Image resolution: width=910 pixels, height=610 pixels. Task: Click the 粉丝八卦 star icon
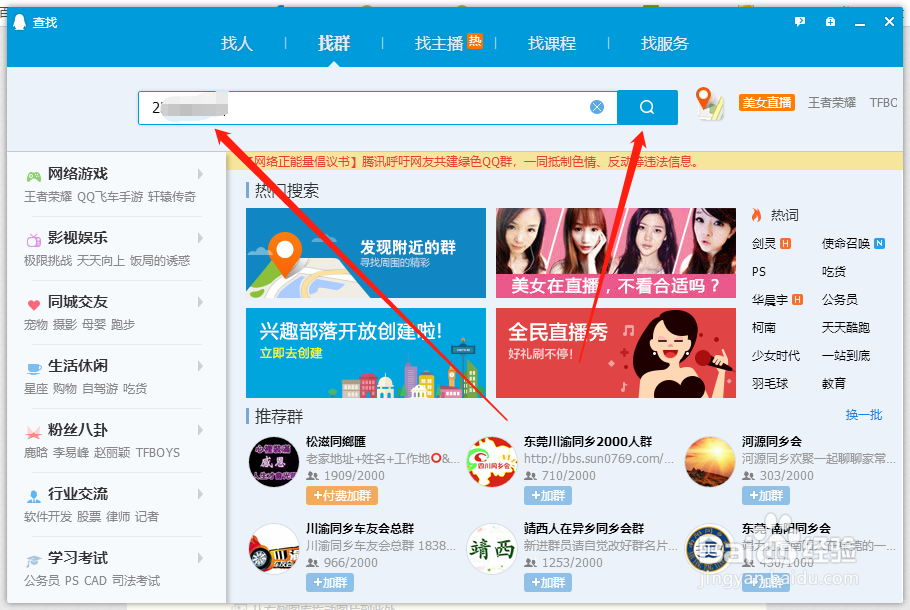click(34, 432)
